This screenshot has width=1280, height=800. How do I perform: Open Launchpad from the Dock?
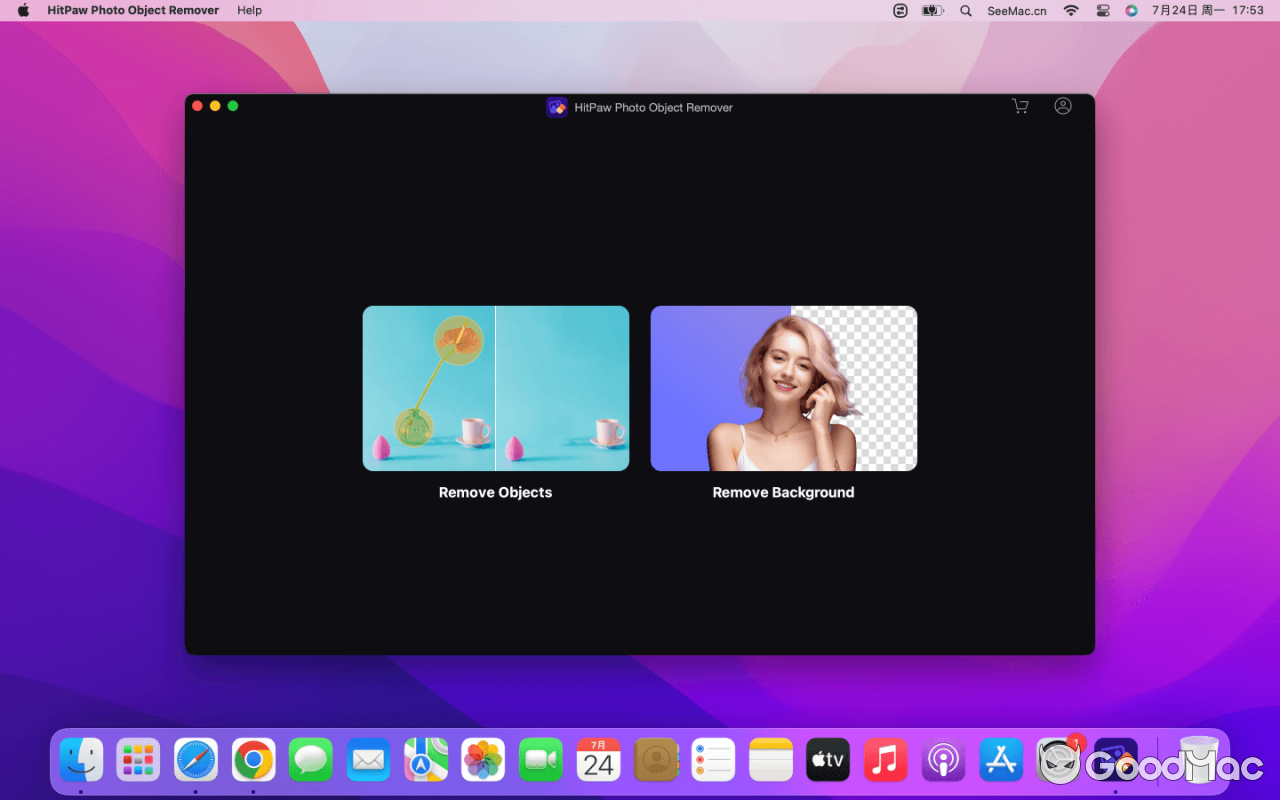(x=138, y=760)
